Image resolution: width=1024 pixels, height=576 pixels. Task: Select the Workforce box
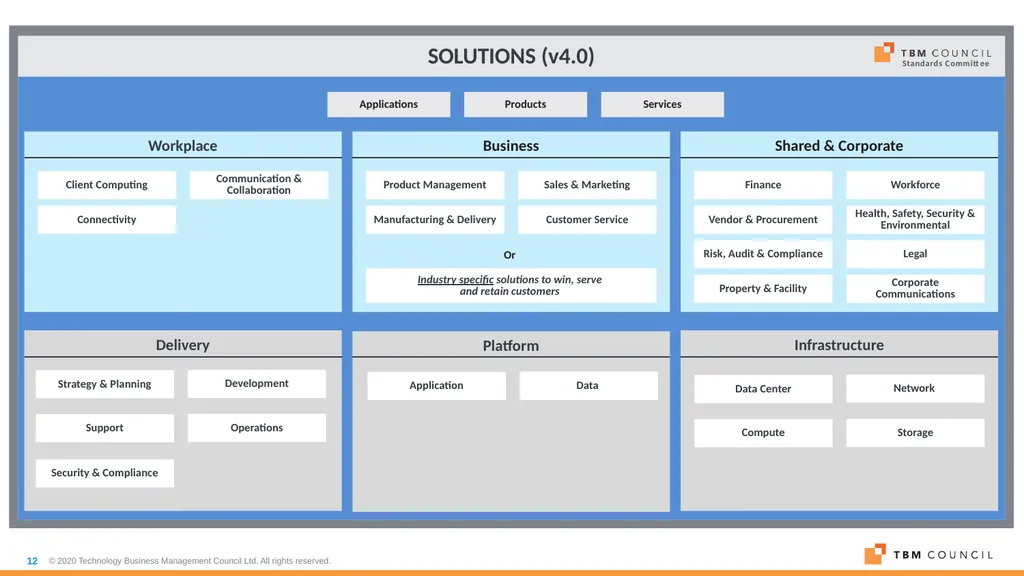coord(915,185)
